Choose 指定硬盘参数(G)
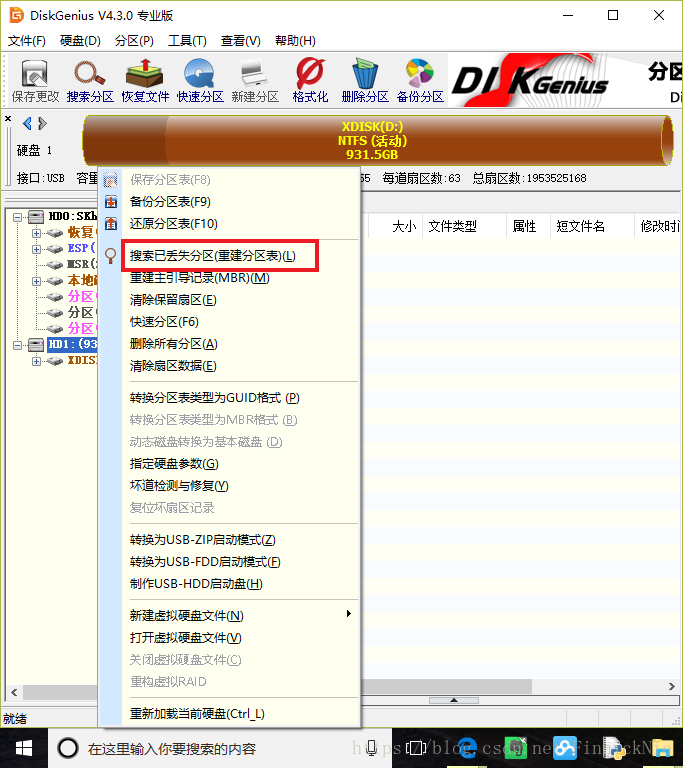 (x=174, y=464)
